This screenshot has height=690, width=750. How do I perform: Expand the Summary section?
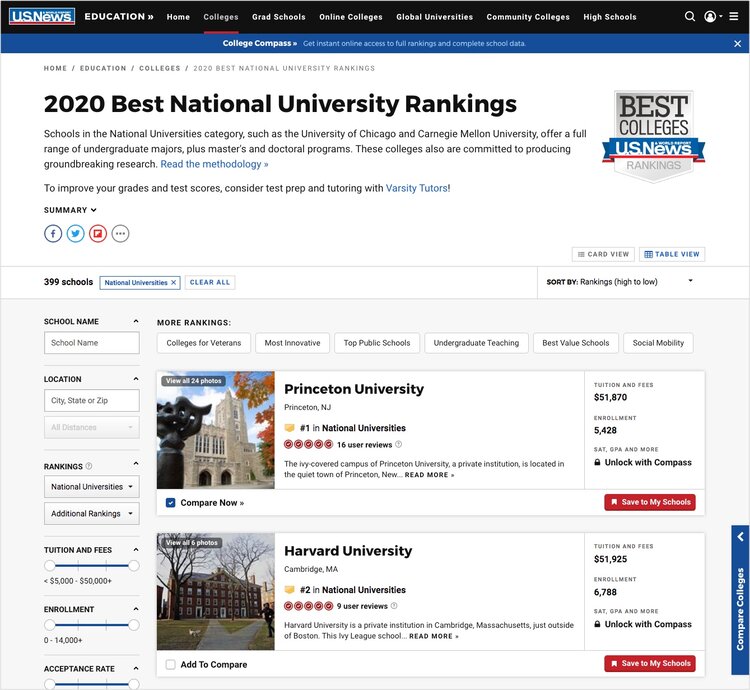(x=70, y=210)
